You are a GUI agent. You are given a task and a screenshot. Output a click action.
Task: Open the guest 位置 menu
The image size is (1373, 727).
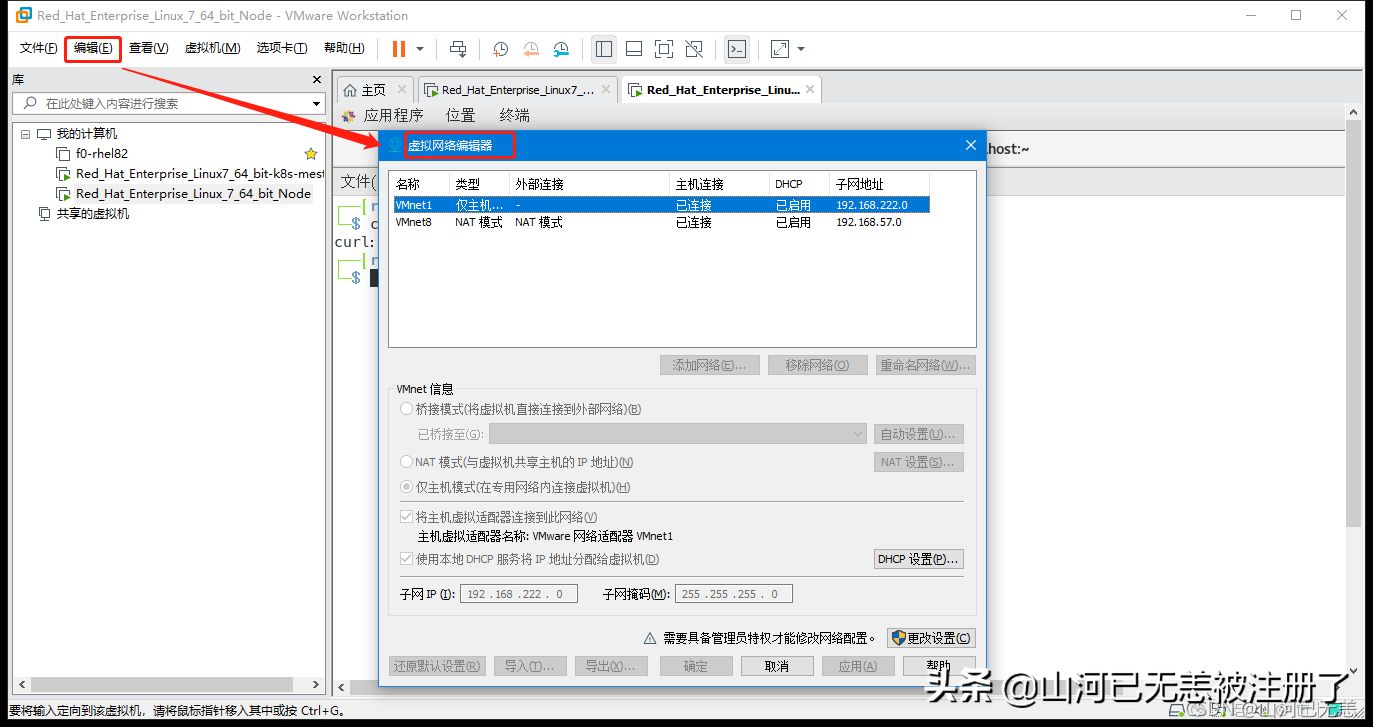point(461,115)
